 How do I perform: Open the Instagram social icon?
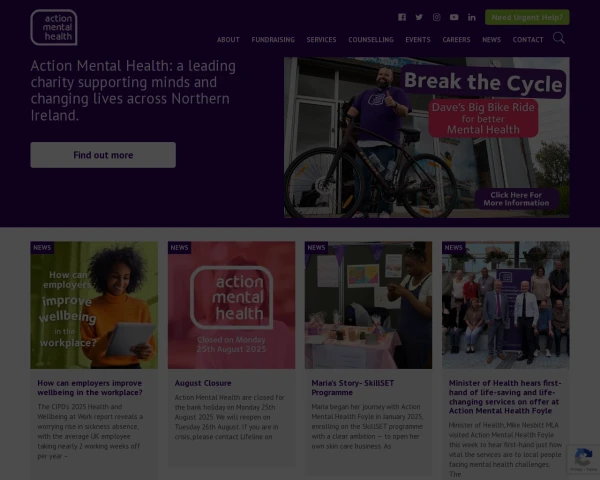(437, 17)
